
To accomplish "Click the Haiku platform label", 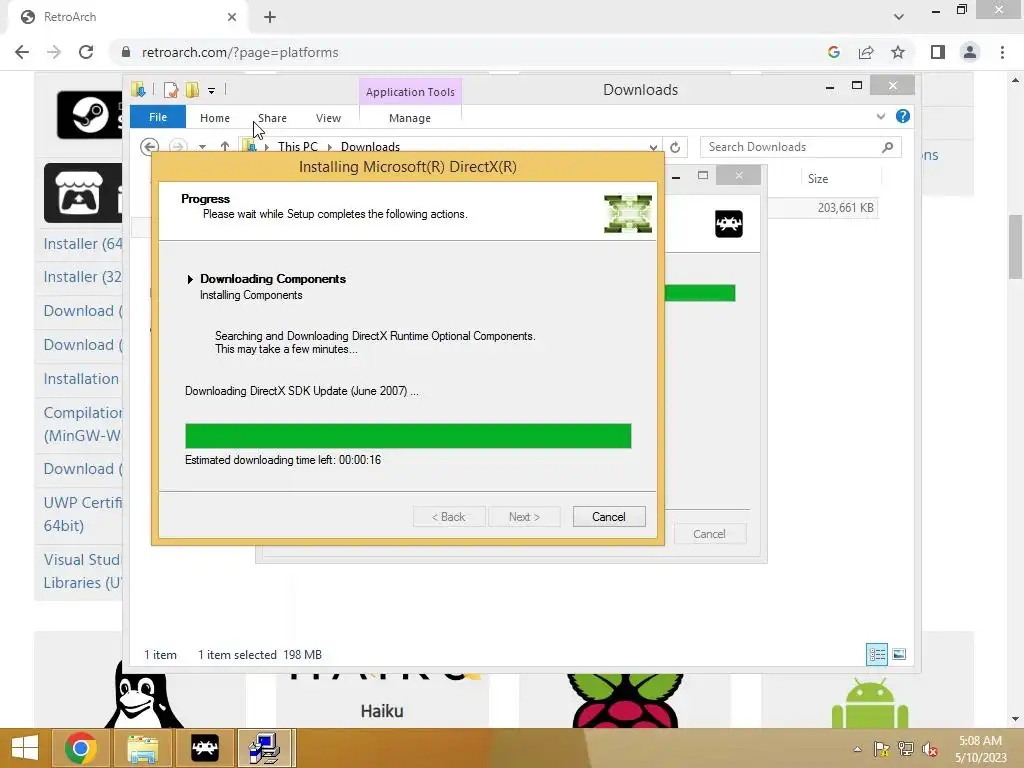I will click(x=382, y=711).
